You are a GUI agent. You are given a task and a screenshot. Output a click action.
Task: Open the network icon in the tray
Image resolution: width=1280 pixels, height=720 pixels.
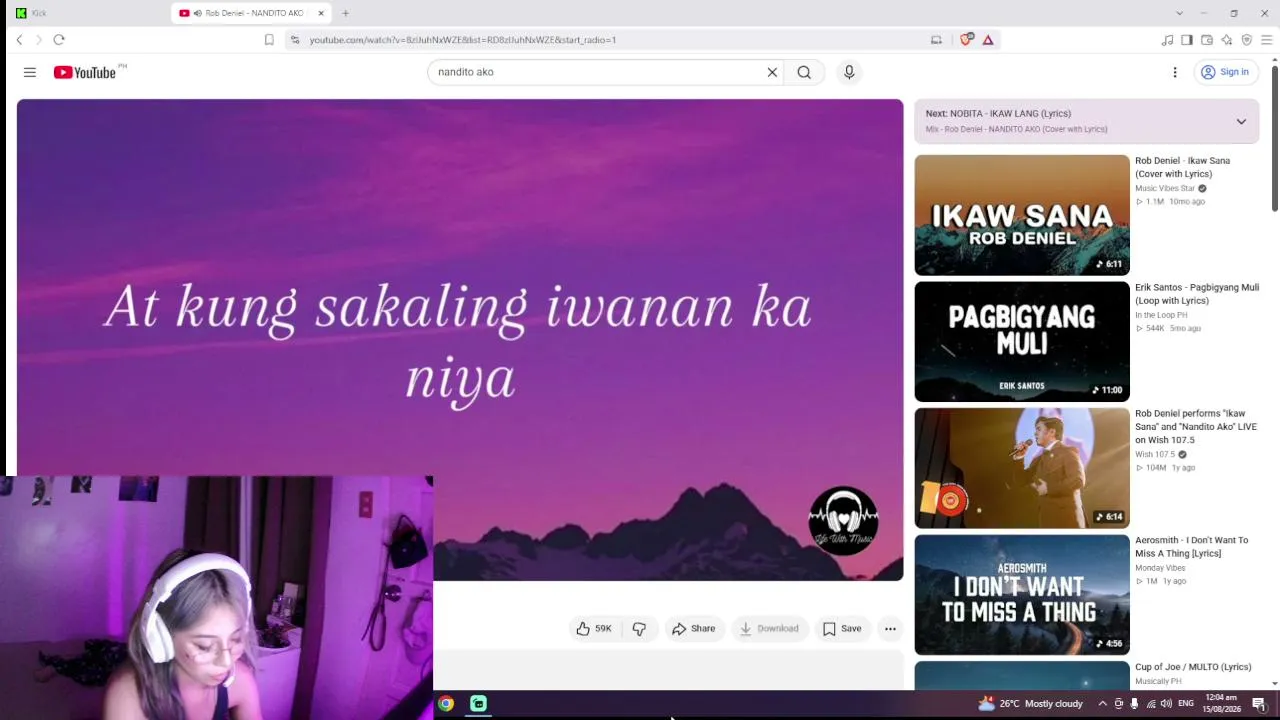(1151, 704)
